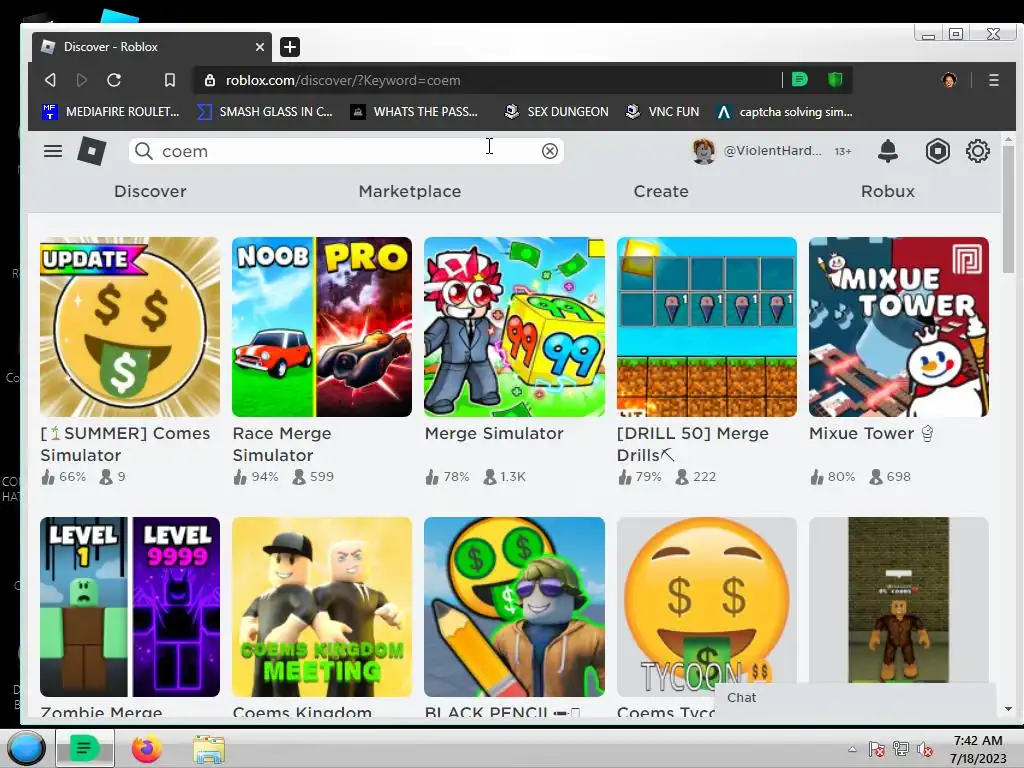Reload the Roblox page
Image resolution: width=1024 pixels, height=768 pixels.
click(114, 80)
